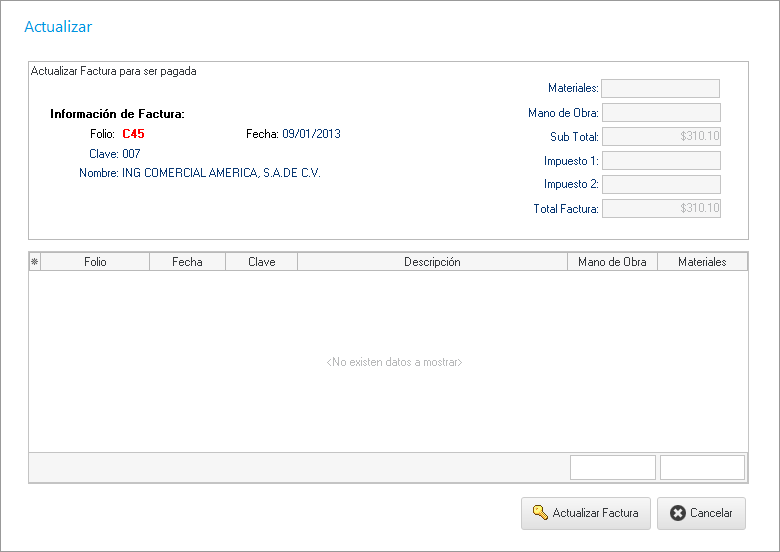Click the asterisk row selector header

(x=35, y=262)
